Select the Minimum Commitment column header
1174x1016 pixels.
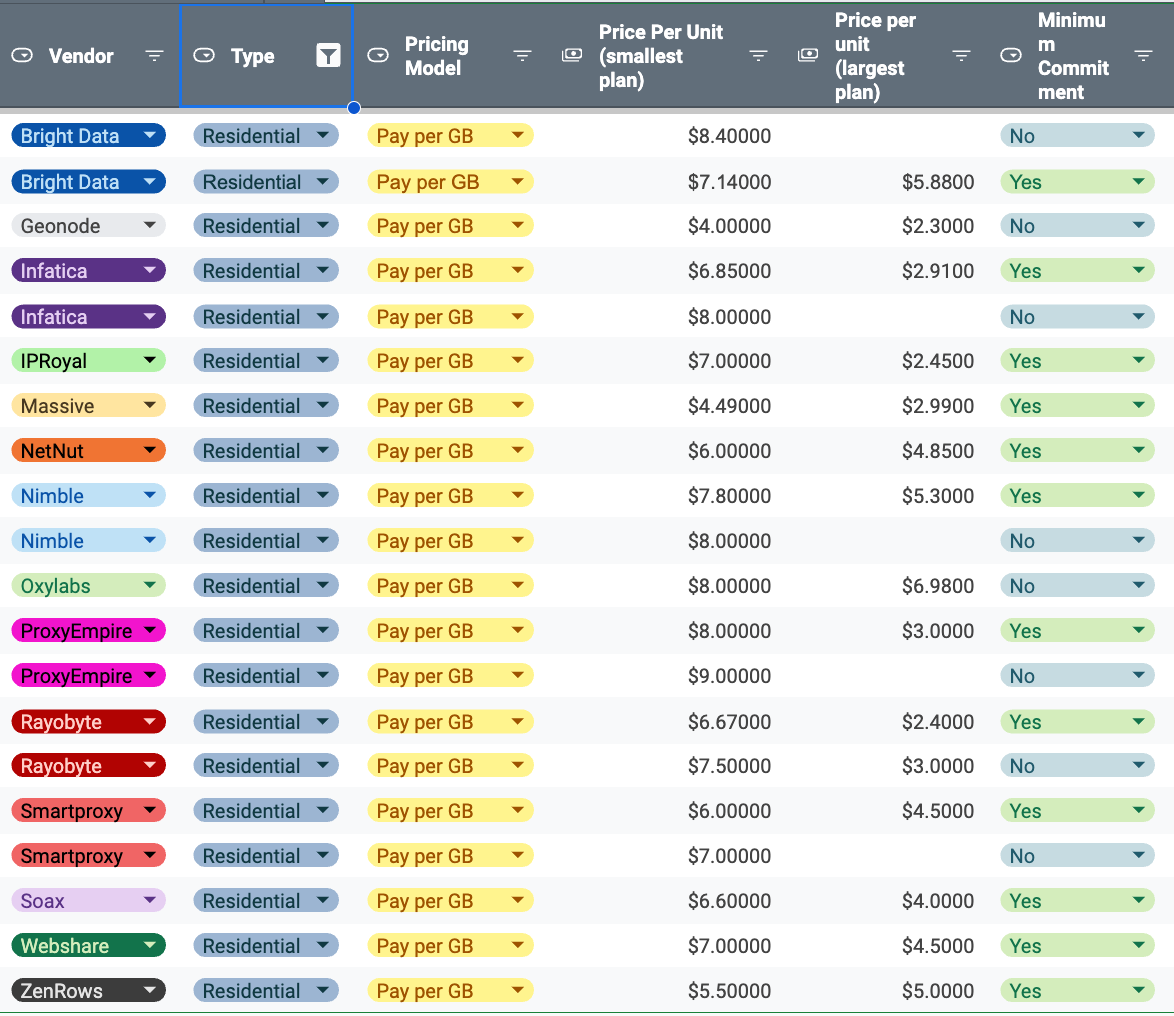coord(1072,55)
